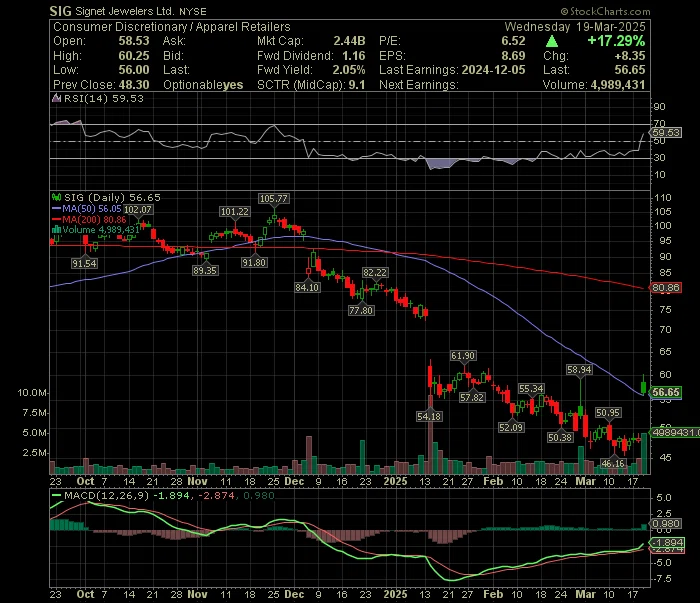This screenshot has width=700, height=603.
Task: Click the Open value 58.53
Action: [133, 41]
